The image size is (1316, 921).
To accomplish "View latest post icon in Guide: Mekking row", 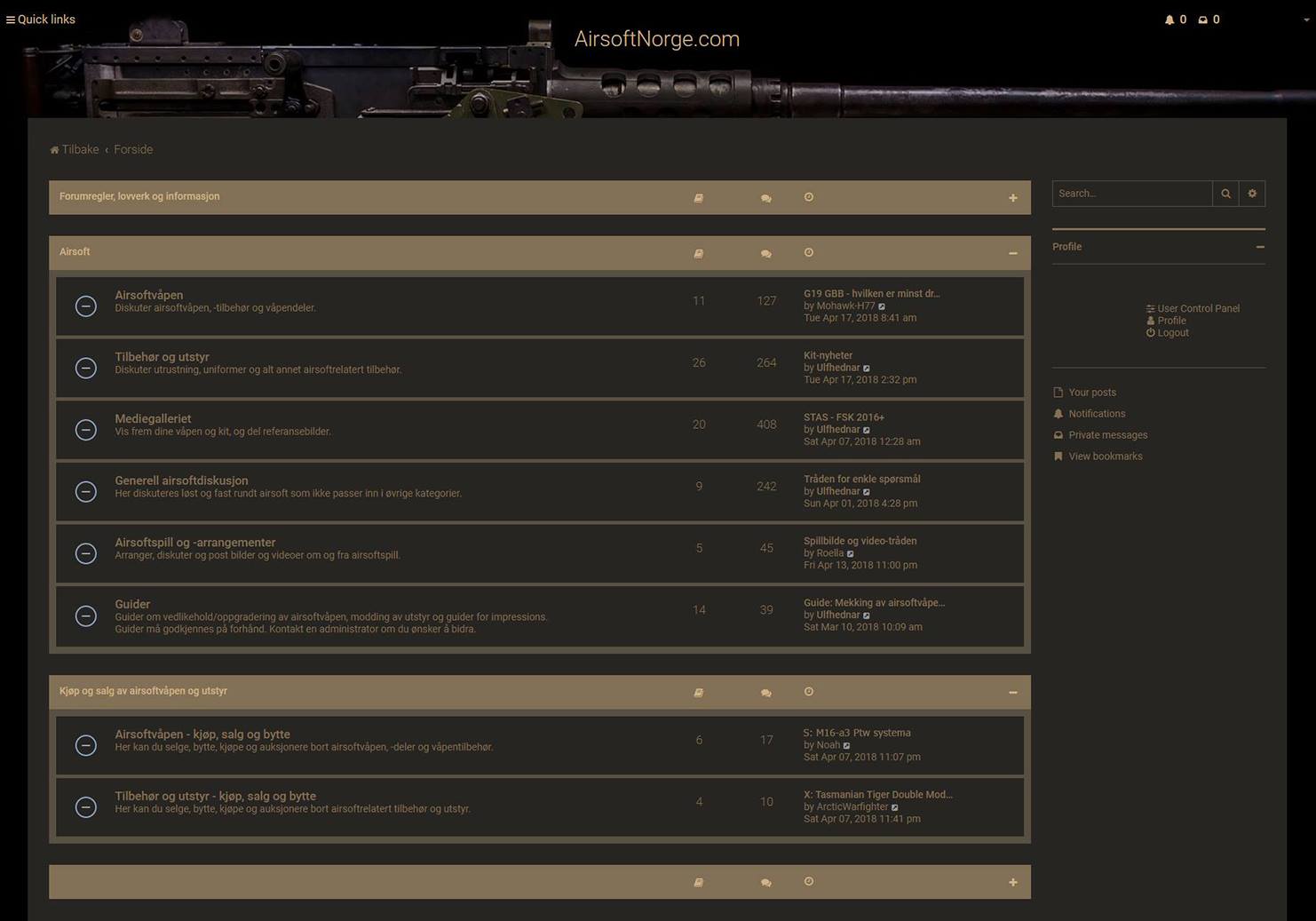I will [x=867, y=615].
